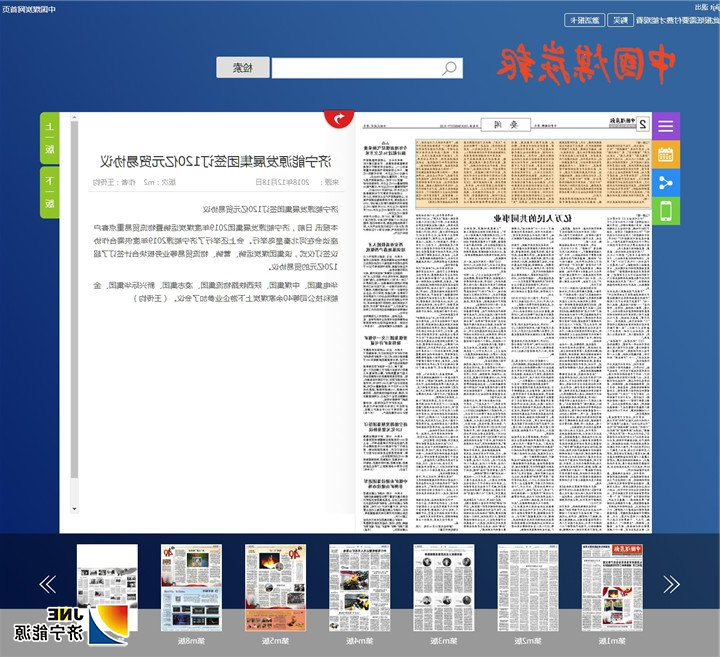Click the date 2018年12月18日 in article meta

(282, 182)
